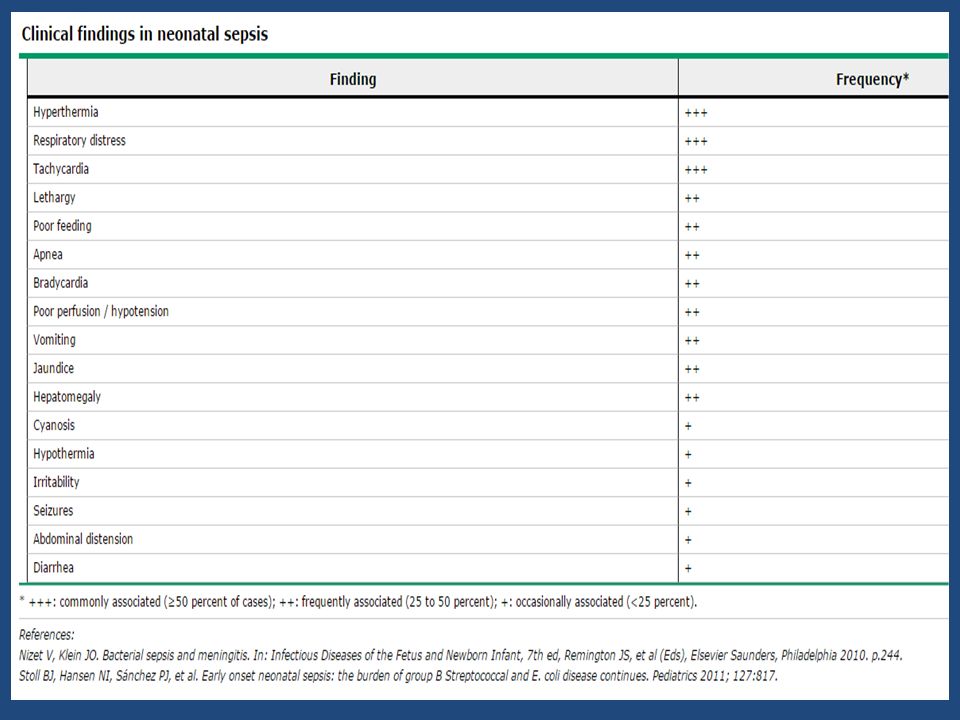This screenshot has width=960, height=720.
Task: Click the 'Irritability' row label
Action: coord(56,482)
